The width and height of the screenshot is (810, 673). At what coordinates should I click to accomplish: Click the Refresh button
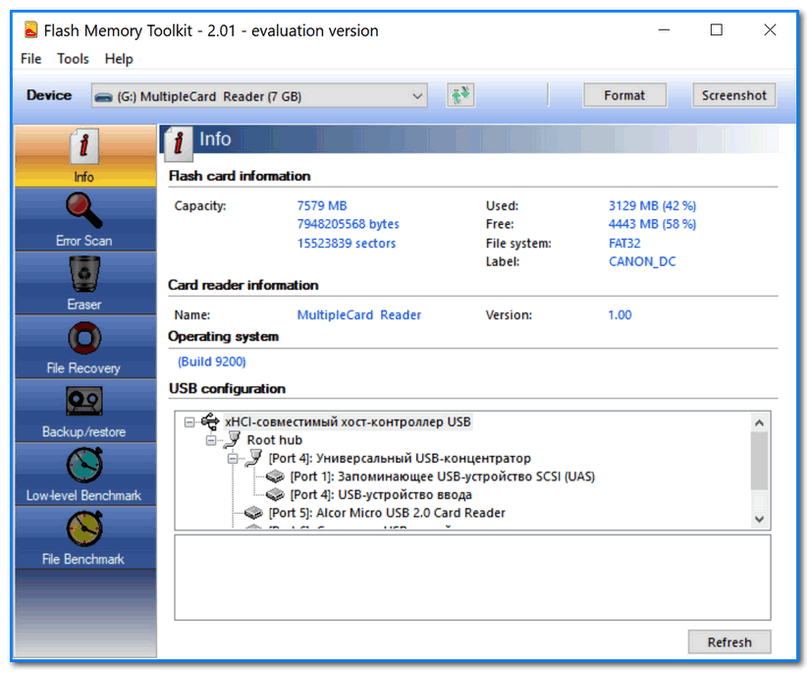tap(729, 642)
